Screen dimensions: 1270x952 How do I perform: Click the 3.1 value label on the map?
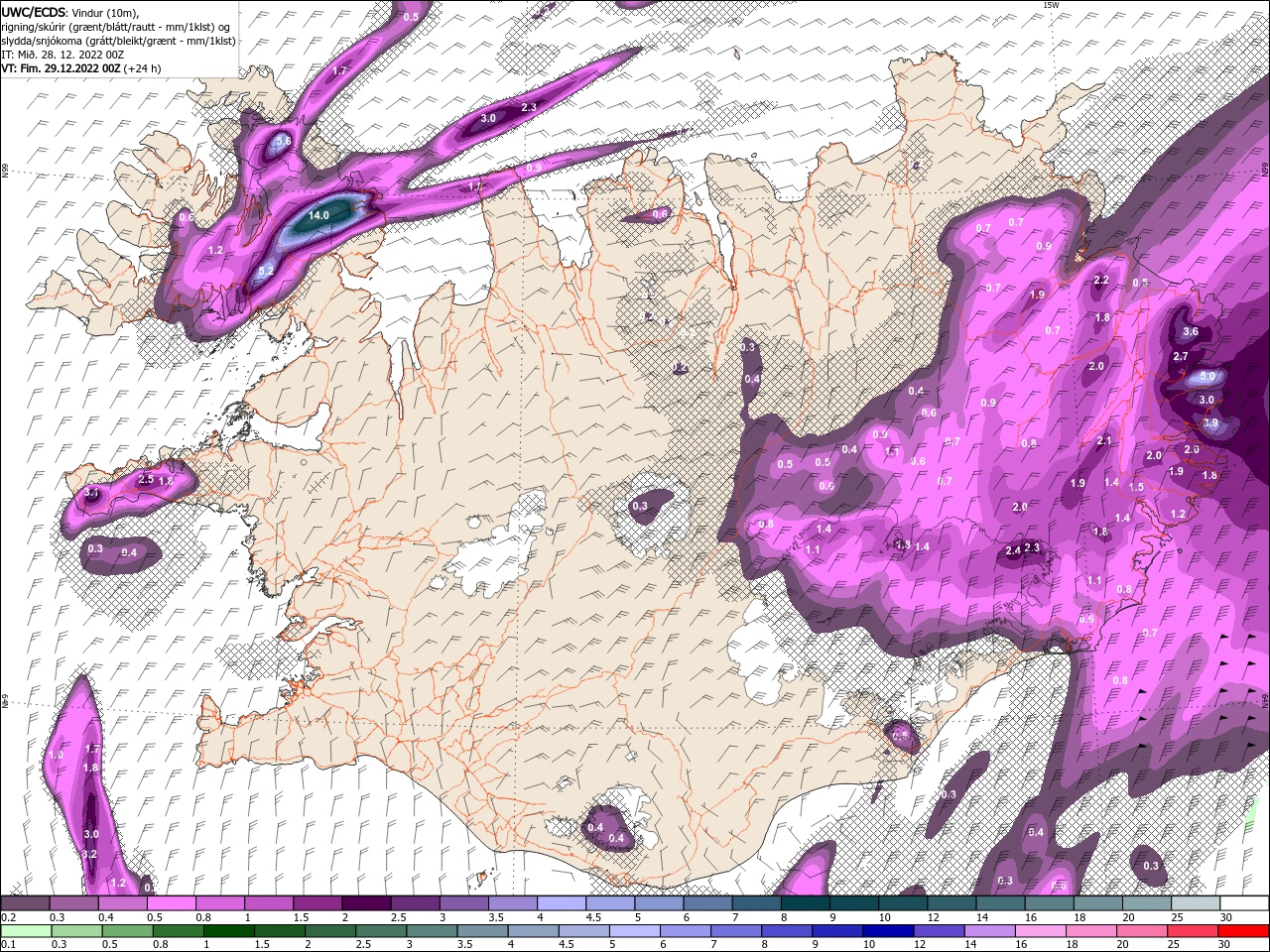(x=92, y=492)
